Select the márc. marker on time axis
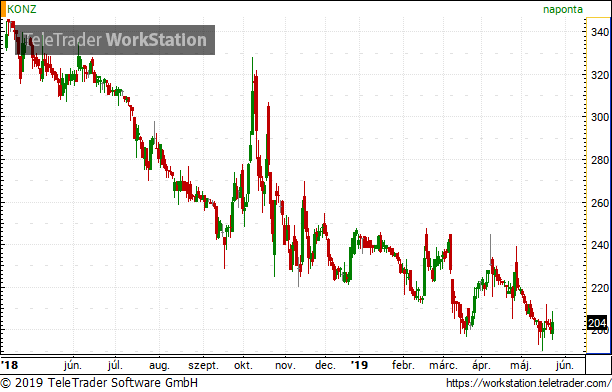Viewport: 612px width, 392px height. tap(443, 365)
